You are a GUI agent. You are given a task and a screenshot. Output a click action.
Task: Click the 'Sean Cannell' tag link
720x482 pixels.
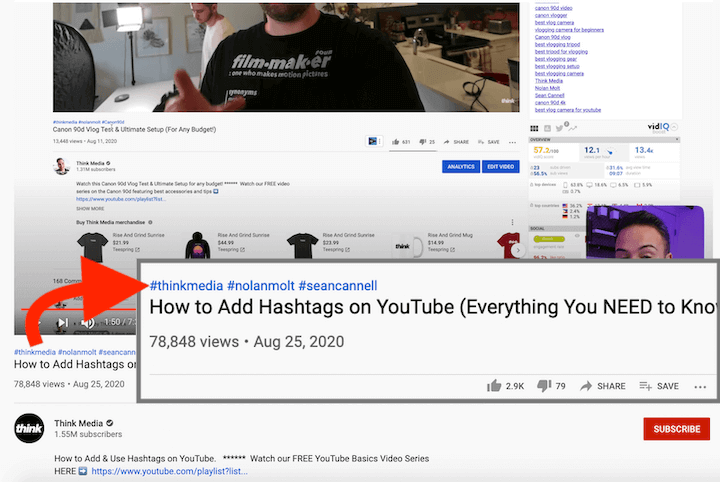(x=550, y=95)
